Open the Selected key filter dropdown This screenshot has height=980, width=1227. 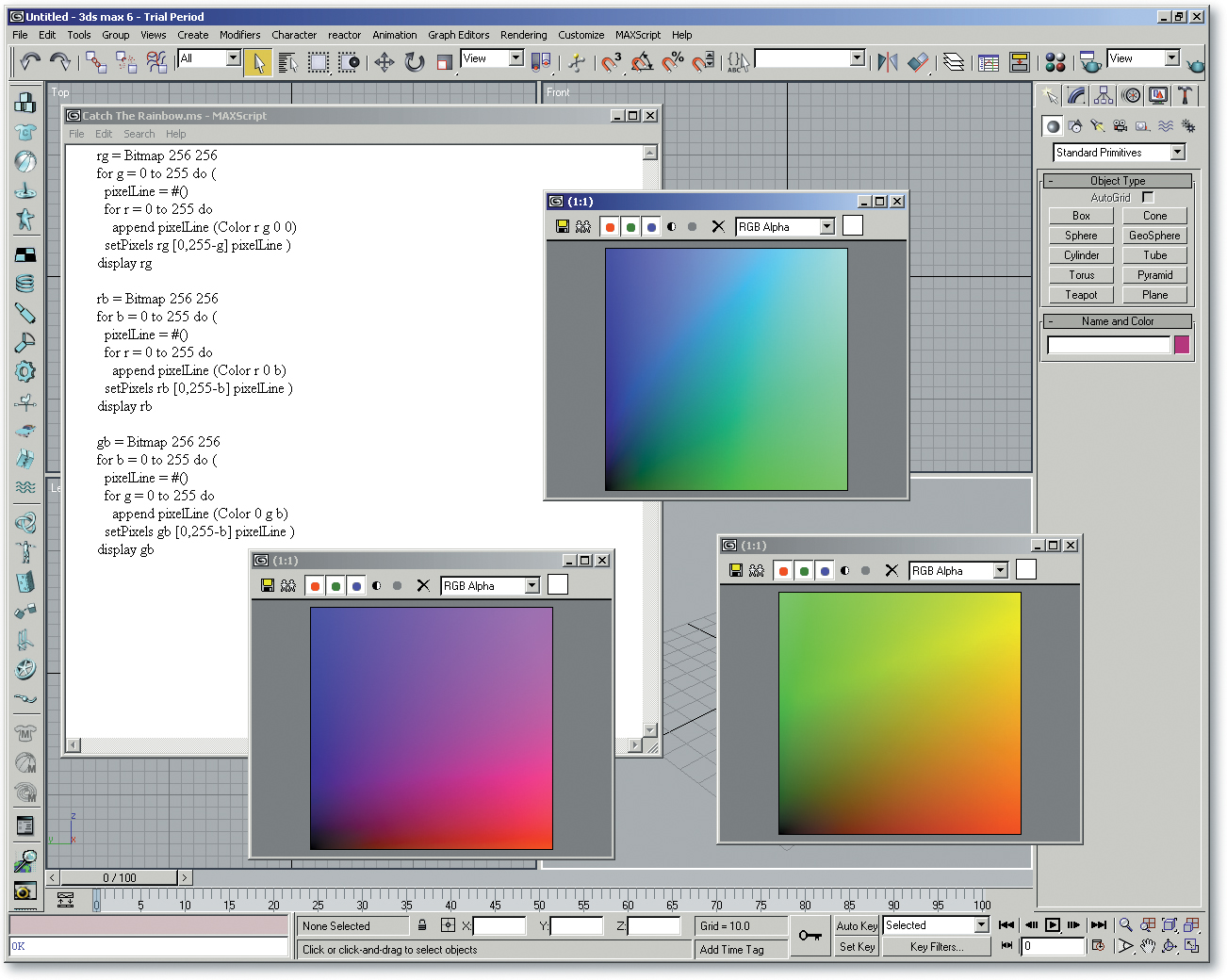coord(981,924)
